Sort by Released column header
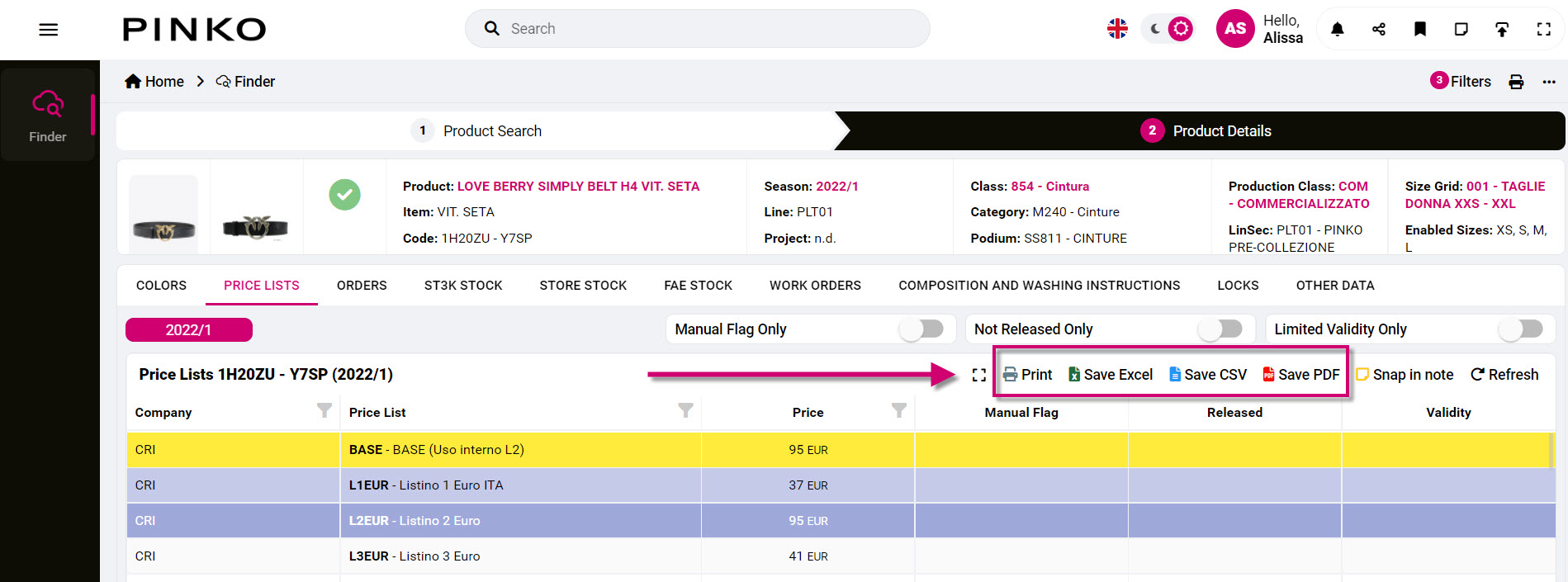1568x582 pixels. click(1234, 413)
